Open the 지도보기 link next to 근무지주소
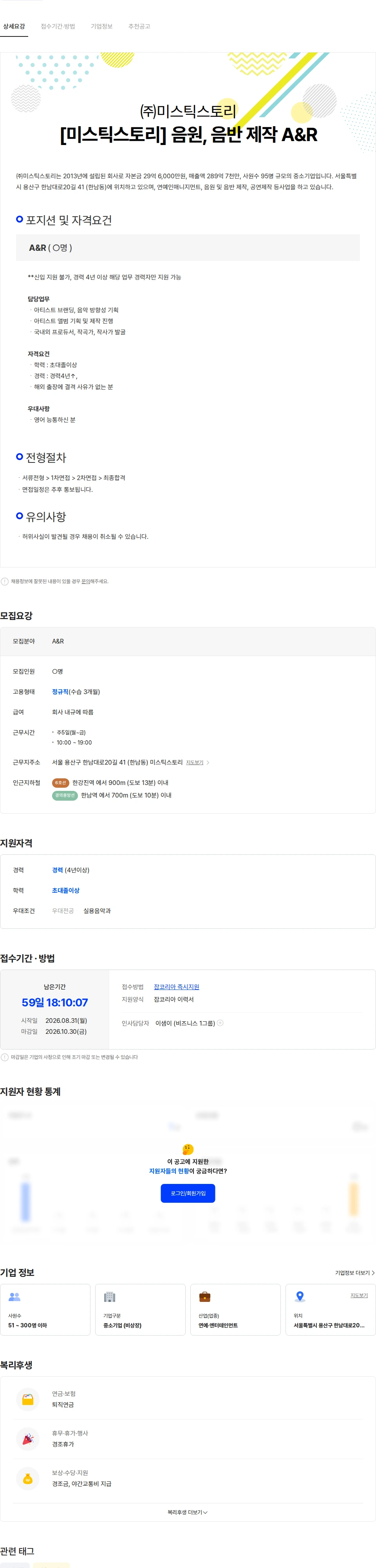 tap(195, 762)
